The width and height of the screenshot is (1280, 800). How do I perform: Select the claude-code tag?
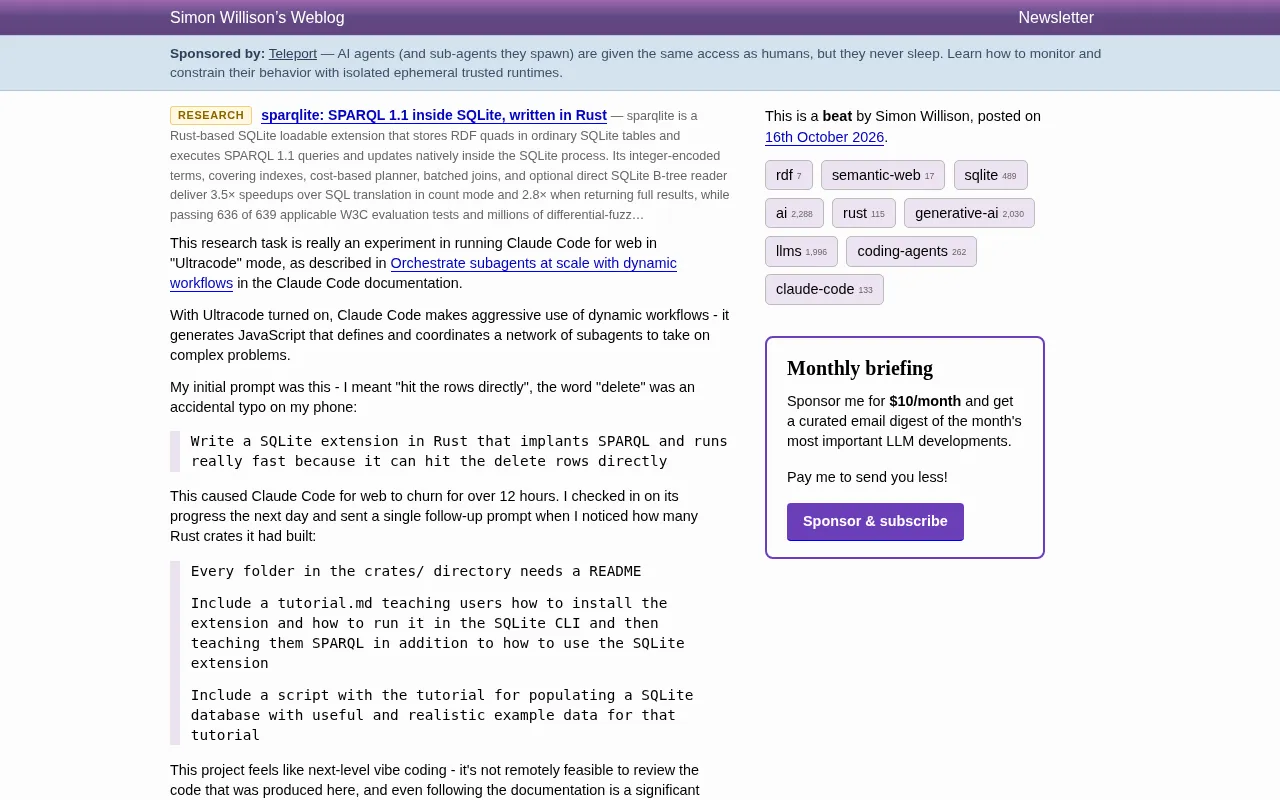[x=824, y=289]
